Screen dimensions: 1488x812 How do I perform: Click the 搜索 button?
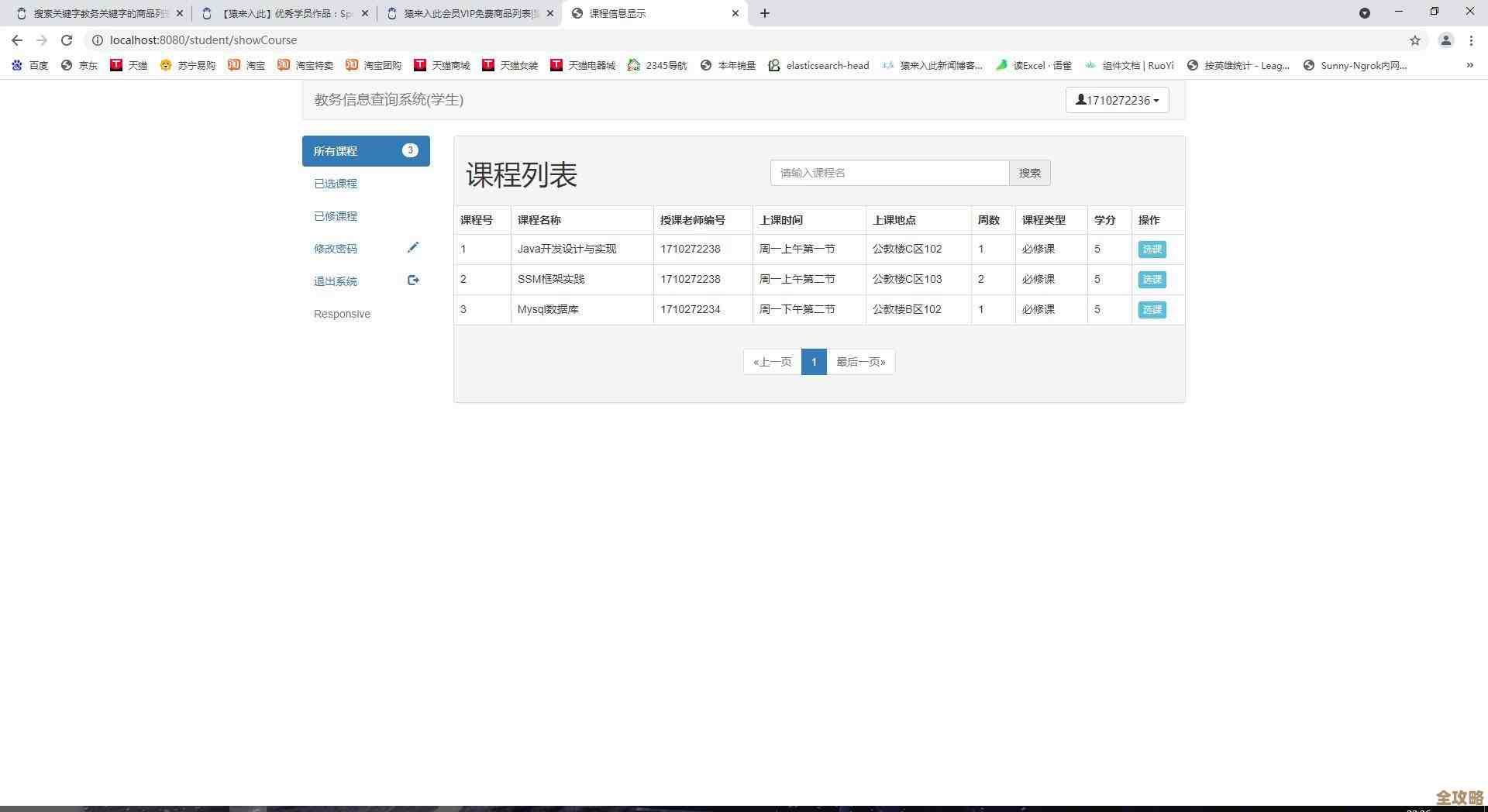pos(1029,172)
